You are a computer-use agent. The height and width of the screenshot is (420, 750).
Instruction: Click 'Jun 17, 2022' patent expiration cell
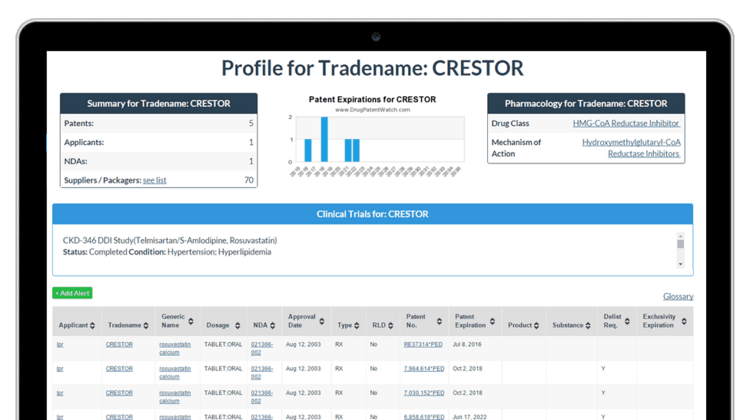point(468,417)
